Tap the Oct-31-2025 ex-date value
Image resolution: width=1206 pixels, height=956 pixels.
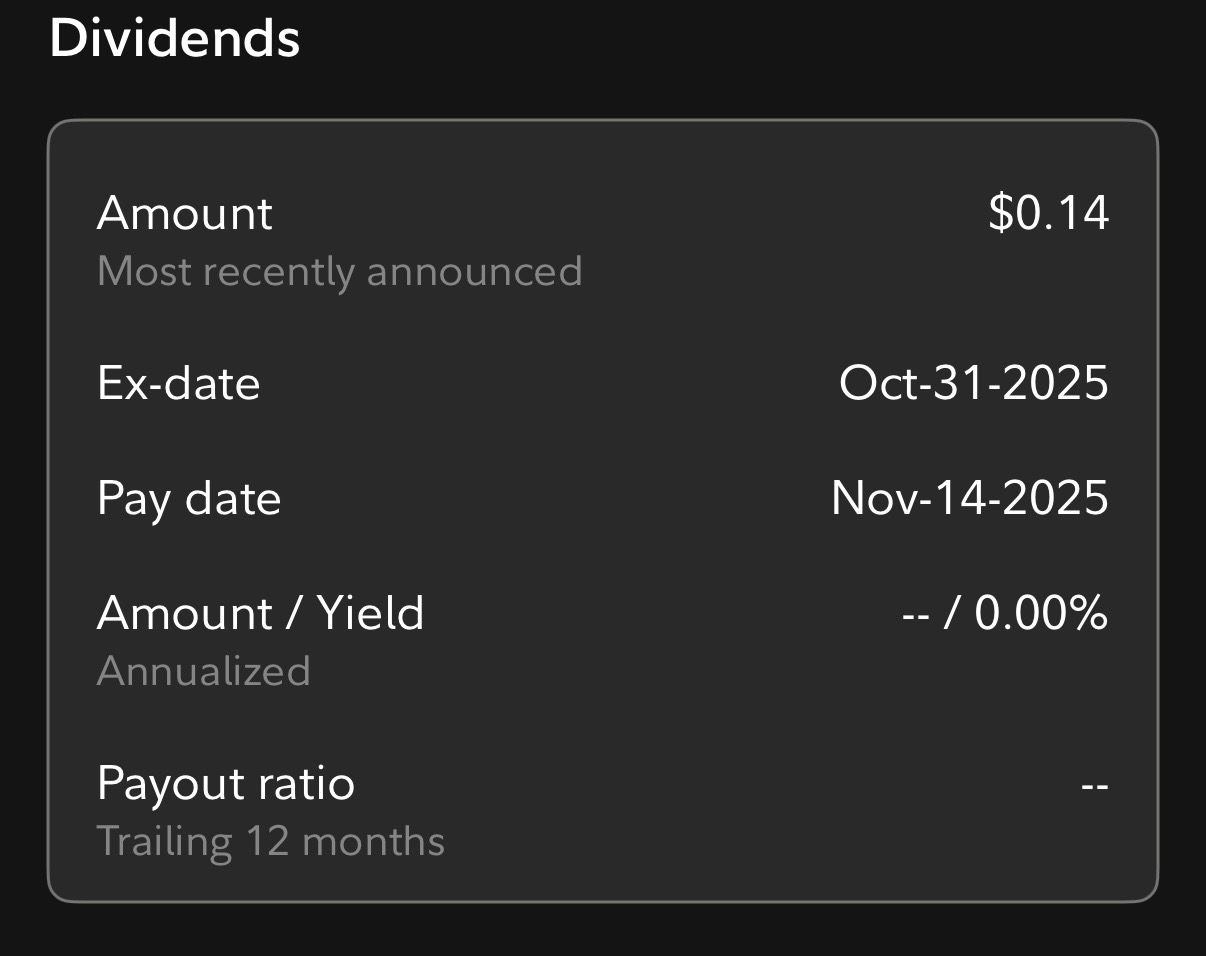point(973,383)
